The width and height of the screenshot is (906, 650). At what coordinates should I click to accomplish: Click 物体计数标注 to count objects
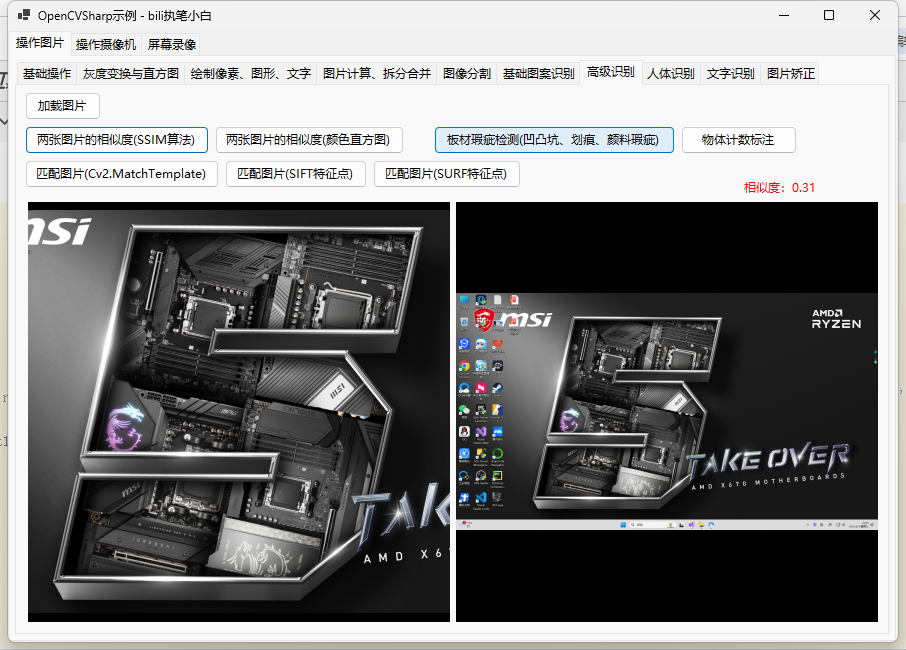[738, 140]
